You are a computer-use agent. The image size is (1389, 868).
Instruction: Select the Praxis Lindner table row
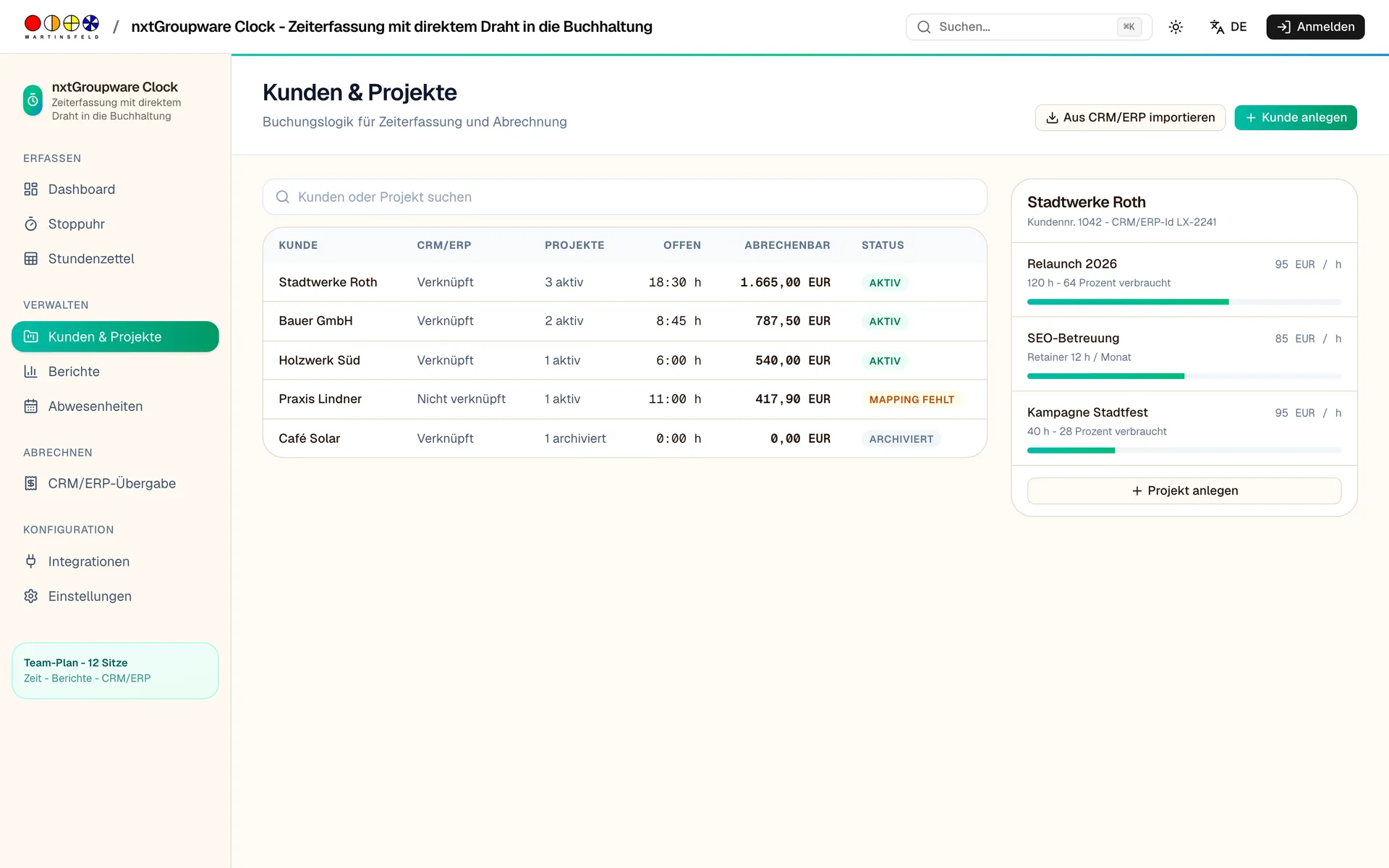point(624,399)
